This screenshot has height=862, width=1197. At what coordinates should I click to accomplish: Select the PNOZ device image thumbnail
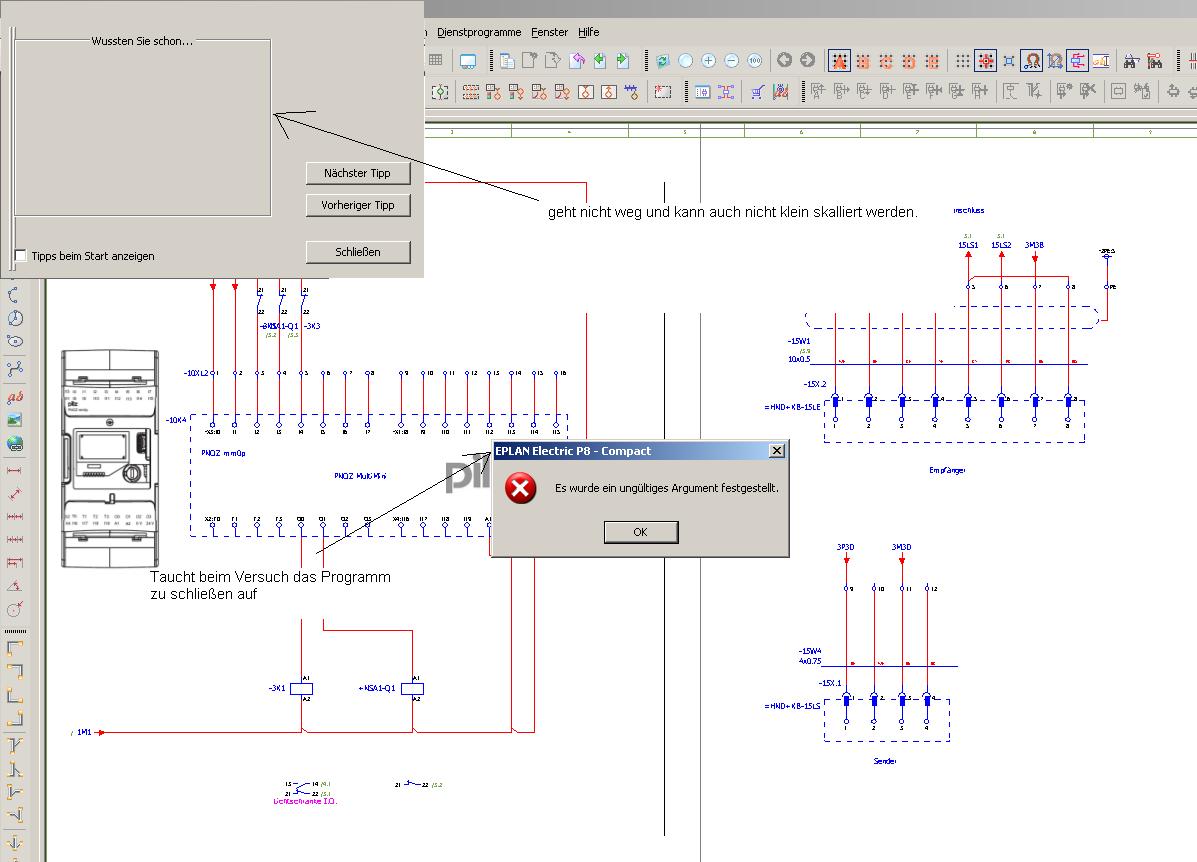[x=110, y=458]
